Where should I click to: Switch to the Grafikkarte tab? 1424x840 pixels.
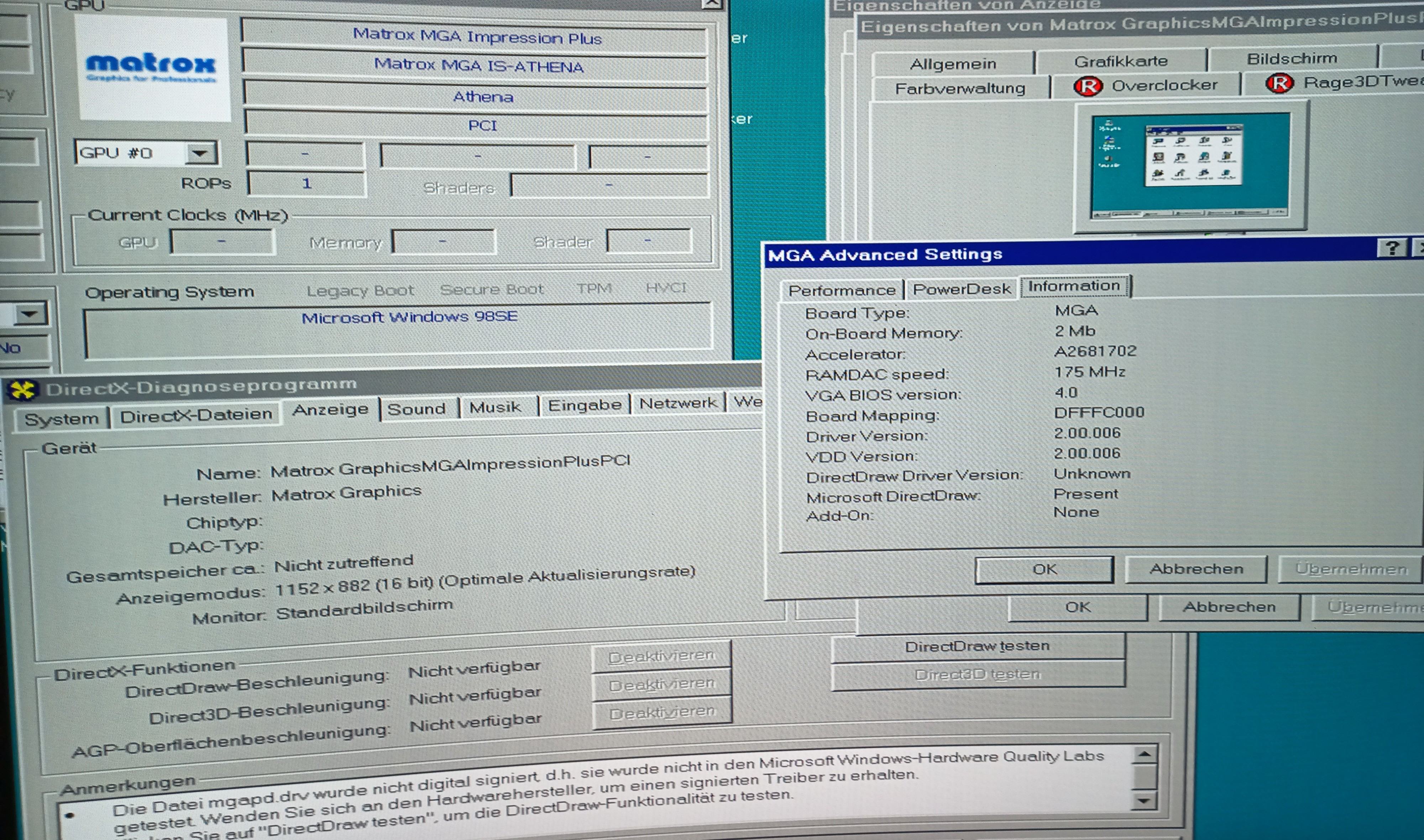1121,61
